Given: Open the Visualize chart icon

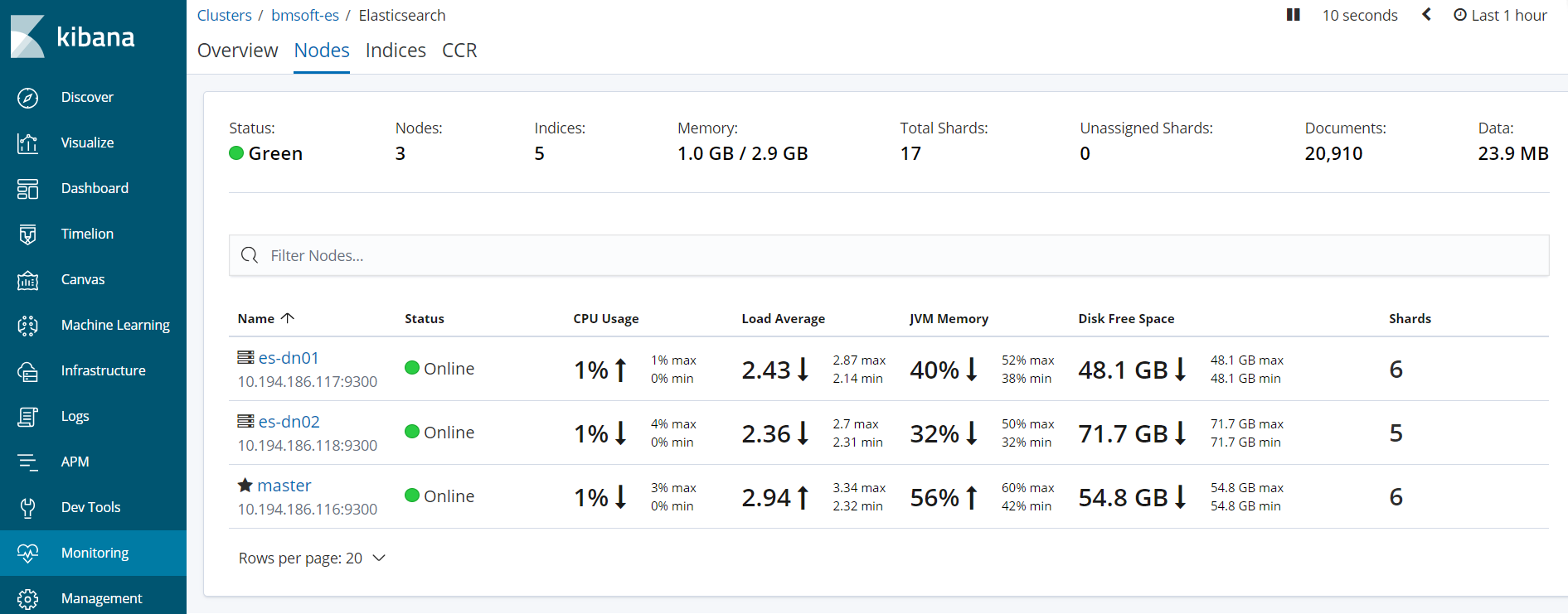Looking at the screenshot, I should click(x=27, y=143).
